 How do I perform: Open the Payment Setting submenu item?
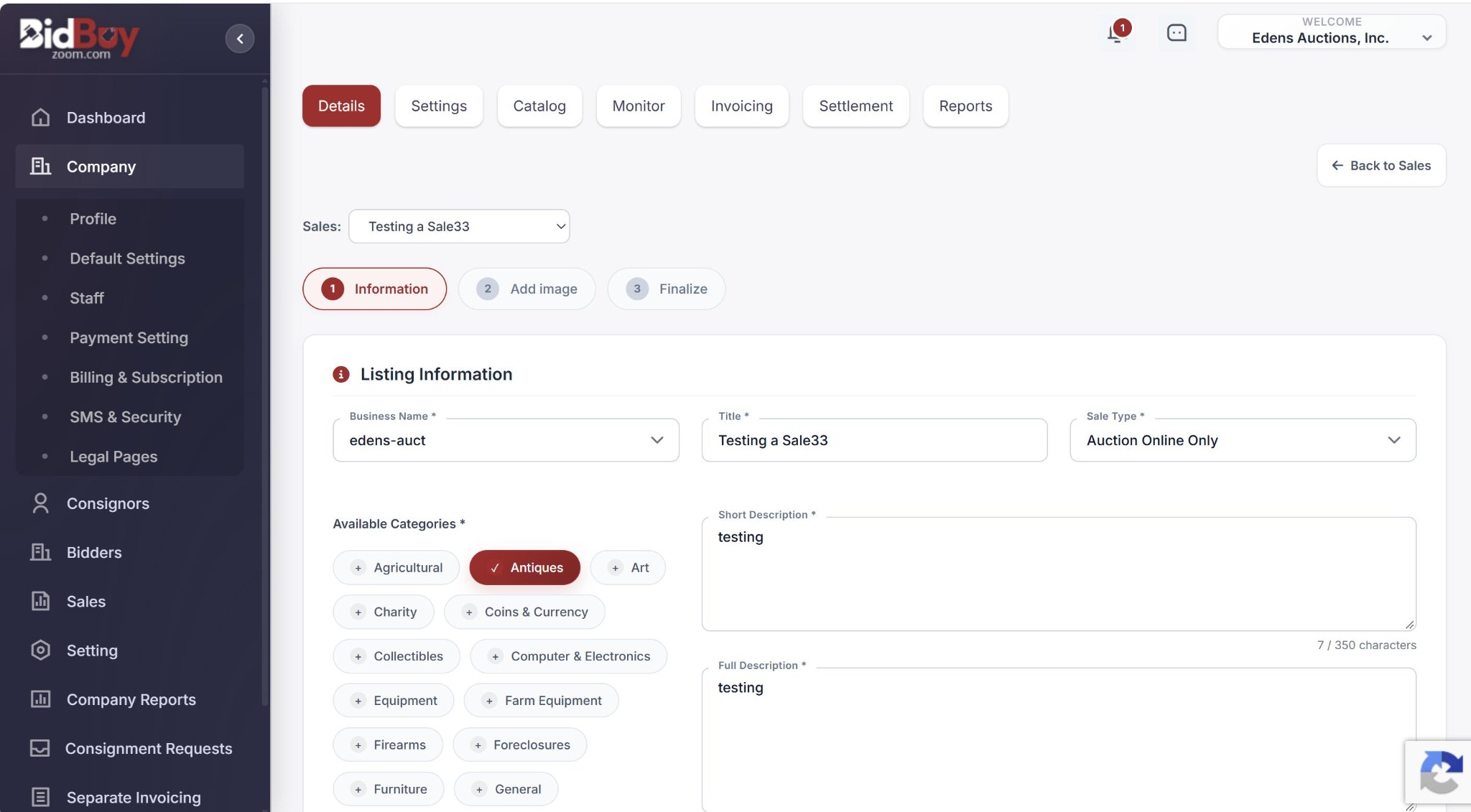click(129, 338)
